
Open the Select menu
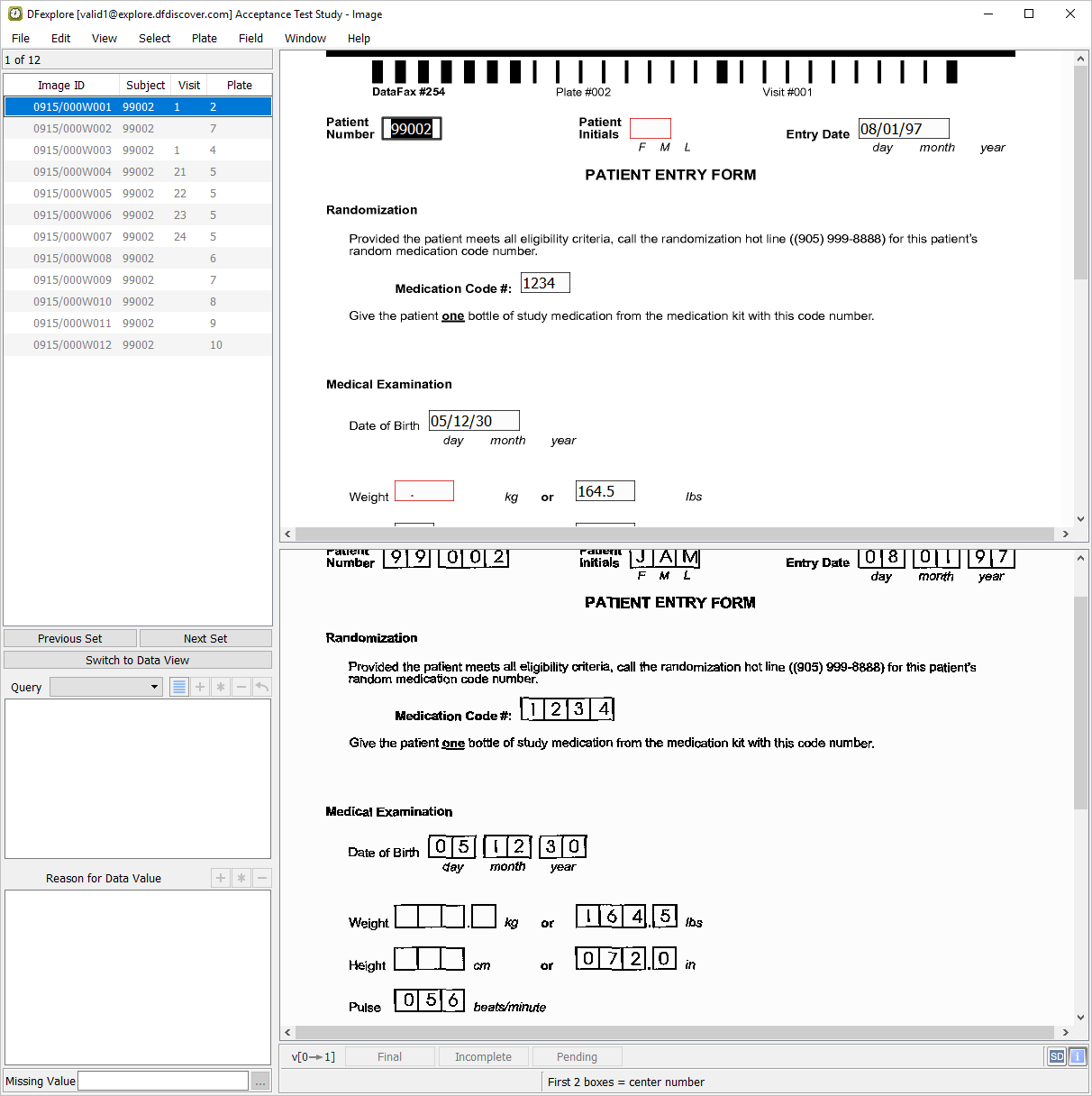click(154, 38)
